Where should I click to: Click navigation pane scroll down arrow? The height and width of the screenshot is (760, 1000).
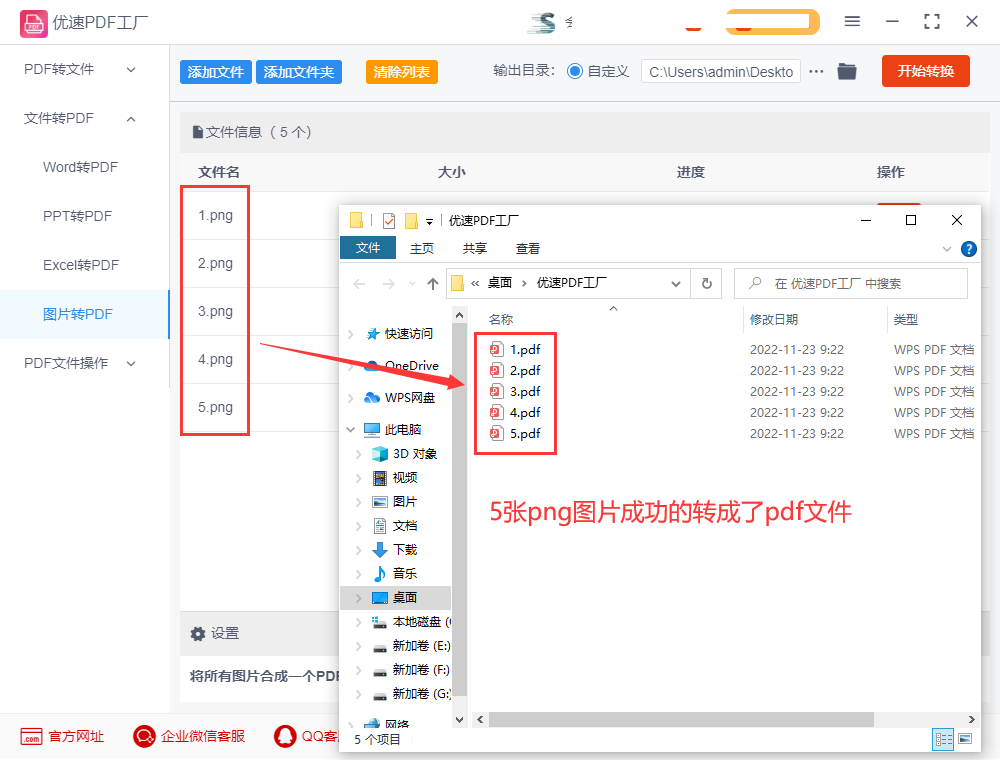(x=459, y=719)
